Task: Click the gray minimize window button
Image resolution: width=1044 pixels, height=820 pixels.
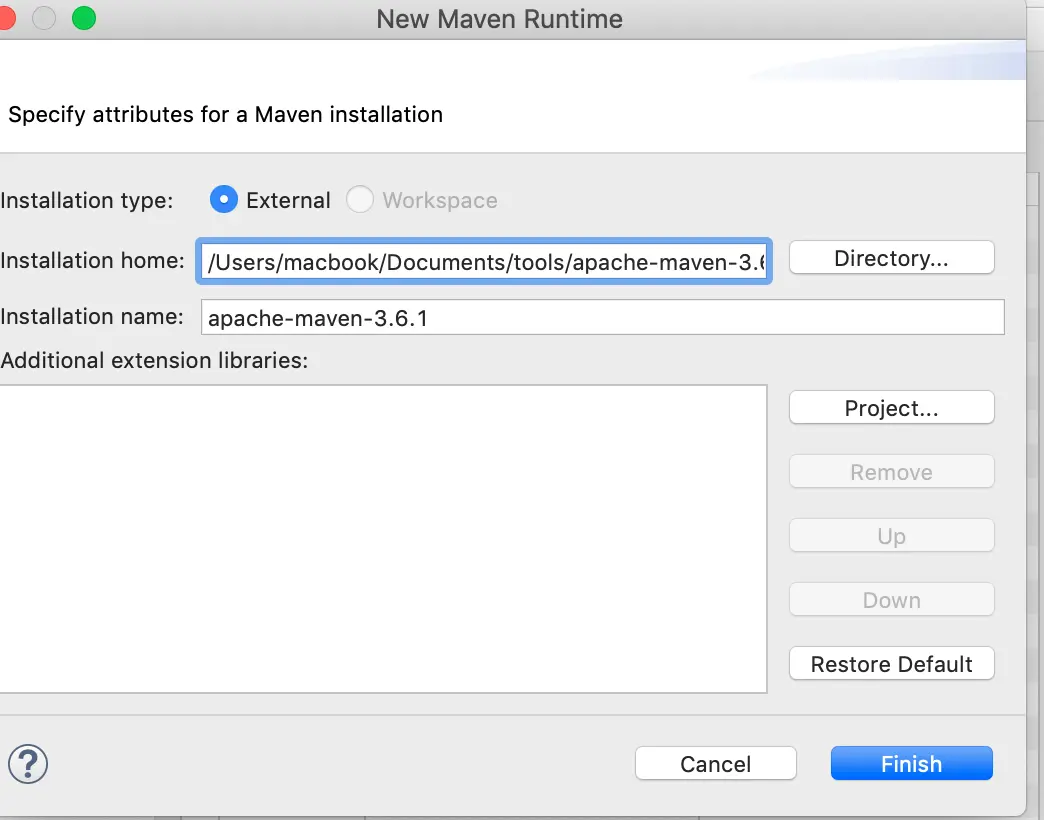Action: [44, 18]
